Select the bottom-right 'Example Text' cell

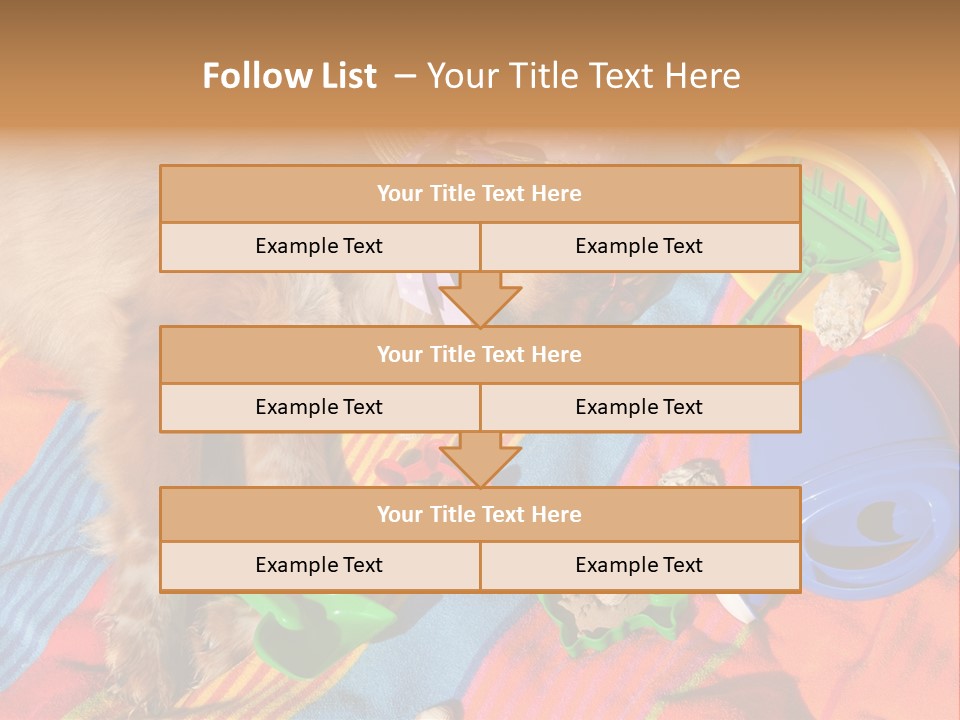(x=640, y=565)
